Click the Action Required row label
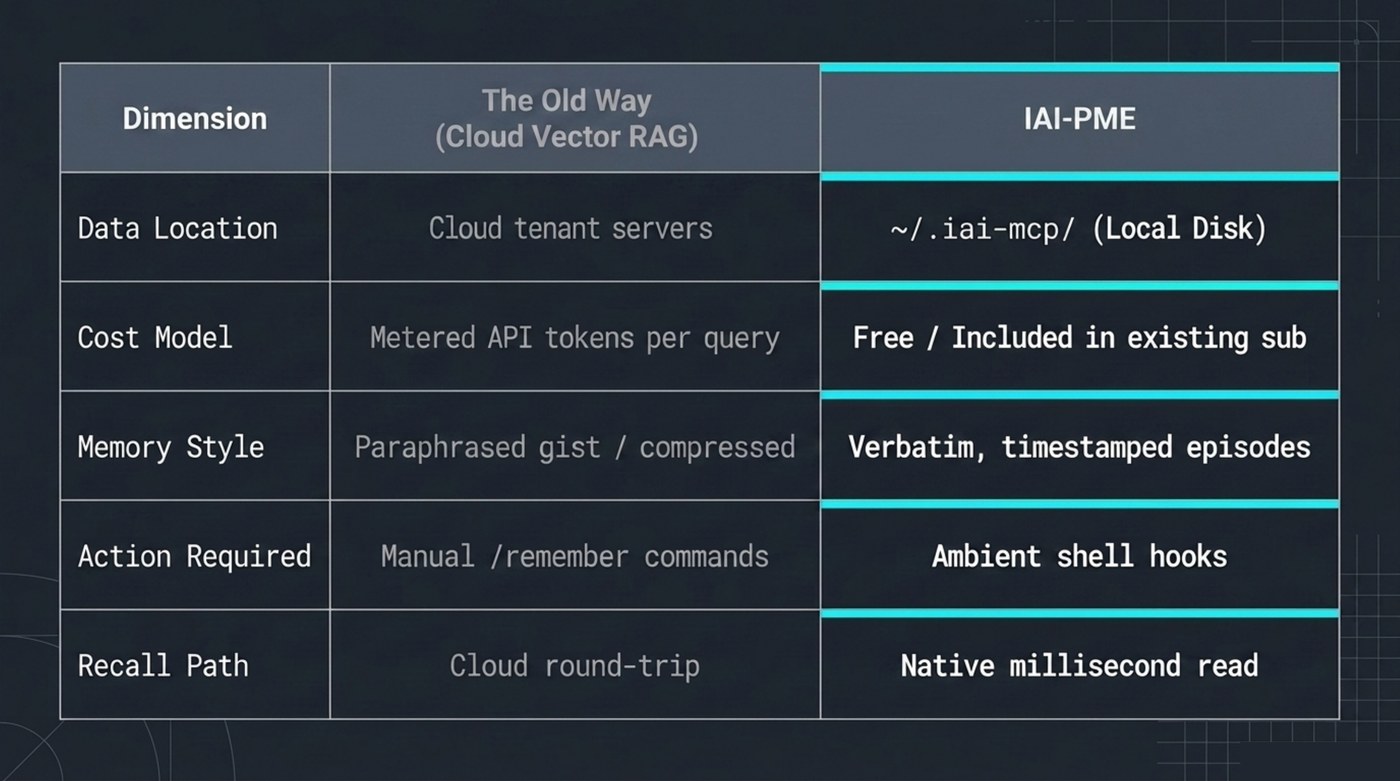Screen dimensions: 1400x781 (x=195, y=555)
